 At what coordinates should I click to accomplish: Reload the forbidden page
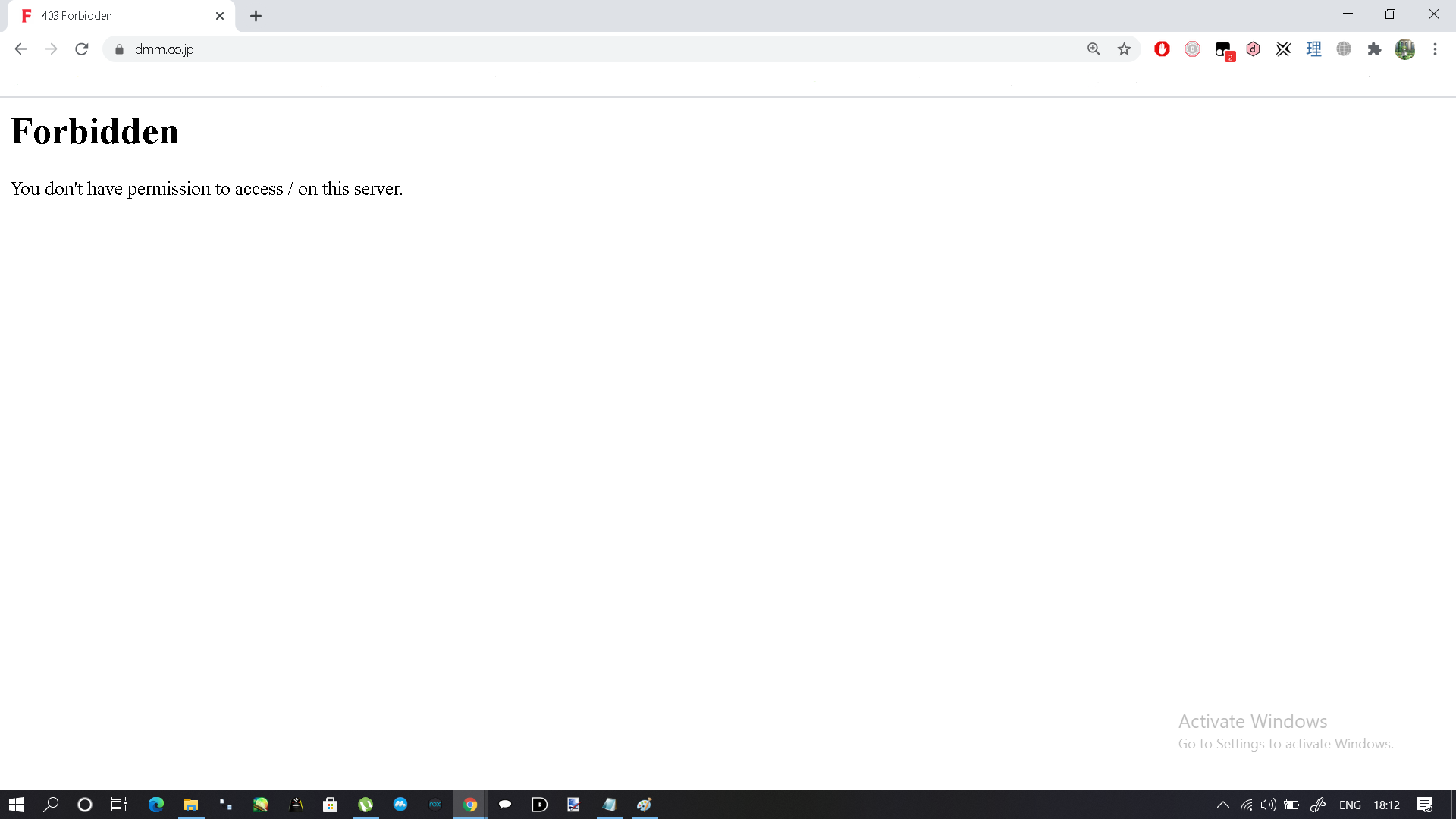click(x=82, y=49)
